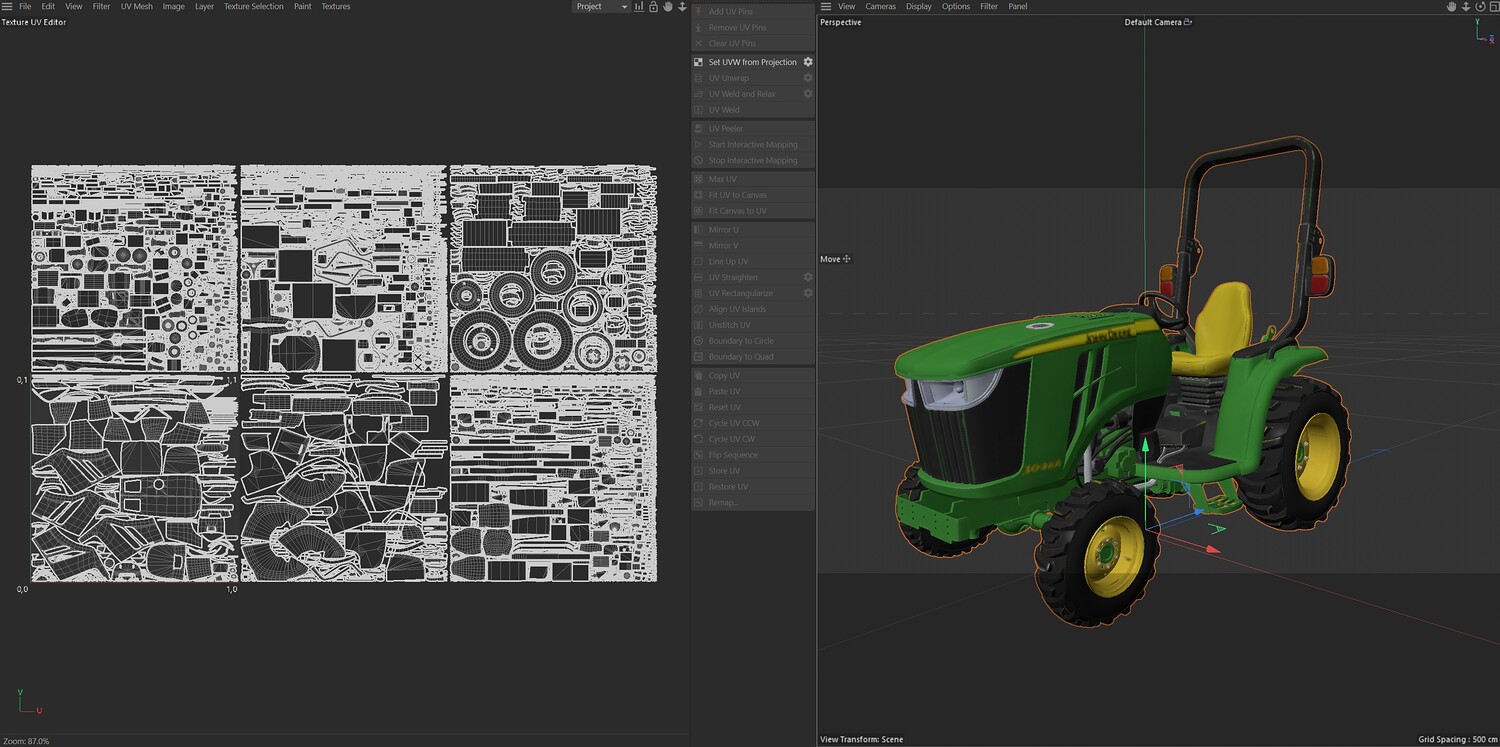Click the Grid Spacing : 500 cm text
The image size is (1500, 747).
tap(1456, 740)
